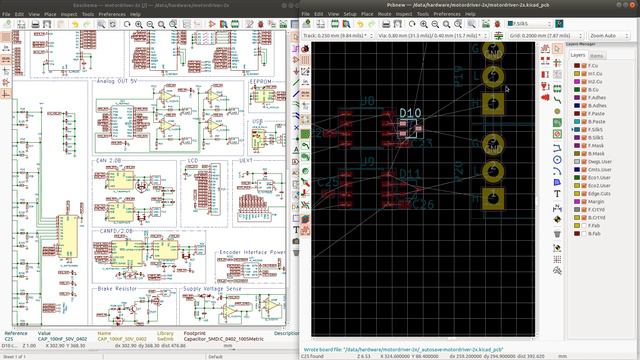Toggle B.Paste layer visibility checkbox
This screenshot has width=640, height=360.
pyautogui.click(x=584, y=122)
